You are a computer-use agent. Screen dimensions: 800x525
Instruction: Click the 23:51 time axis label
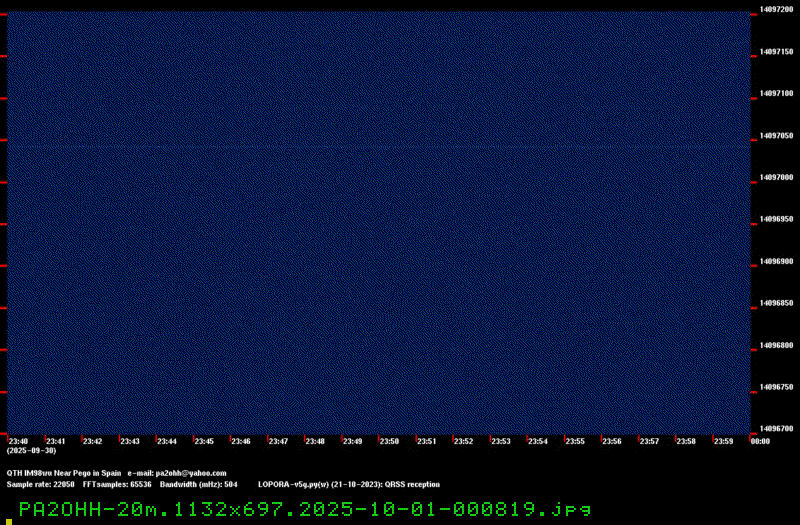[x=427, y=441]
